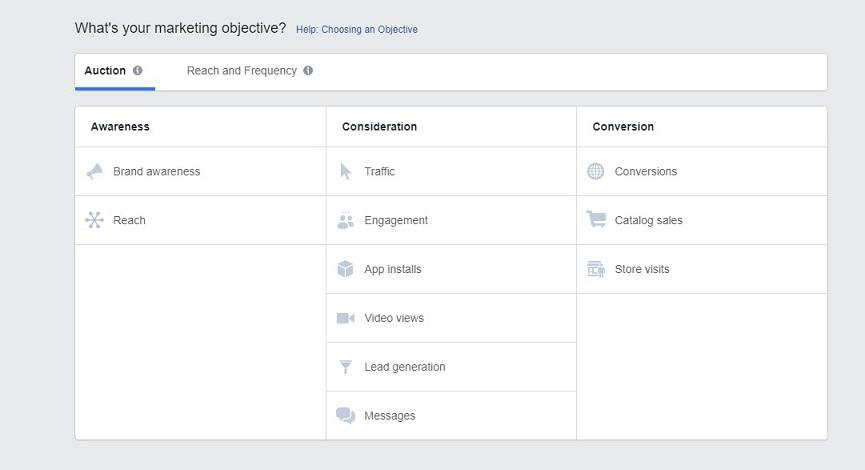Viewport: 865px width, 470px height.
Task: Click the Catalog sales shopping cart icon
Action: click(596, 220)
